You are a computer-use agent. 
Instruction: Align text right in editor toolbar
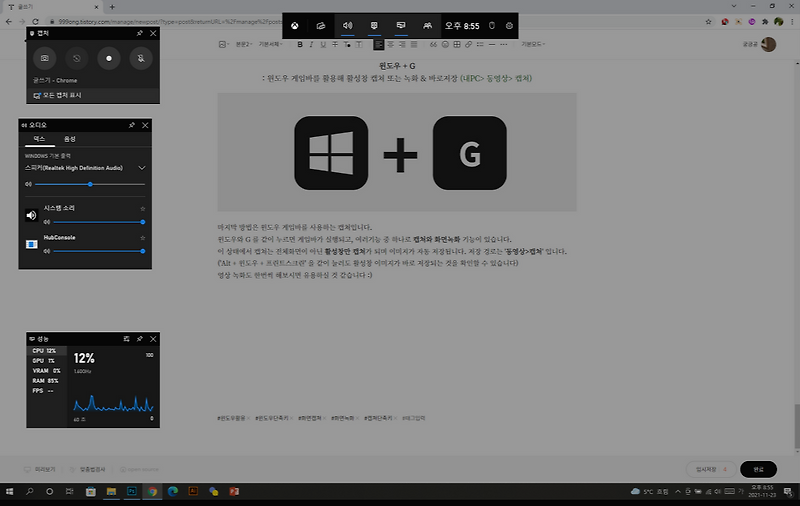click(402, 44)
